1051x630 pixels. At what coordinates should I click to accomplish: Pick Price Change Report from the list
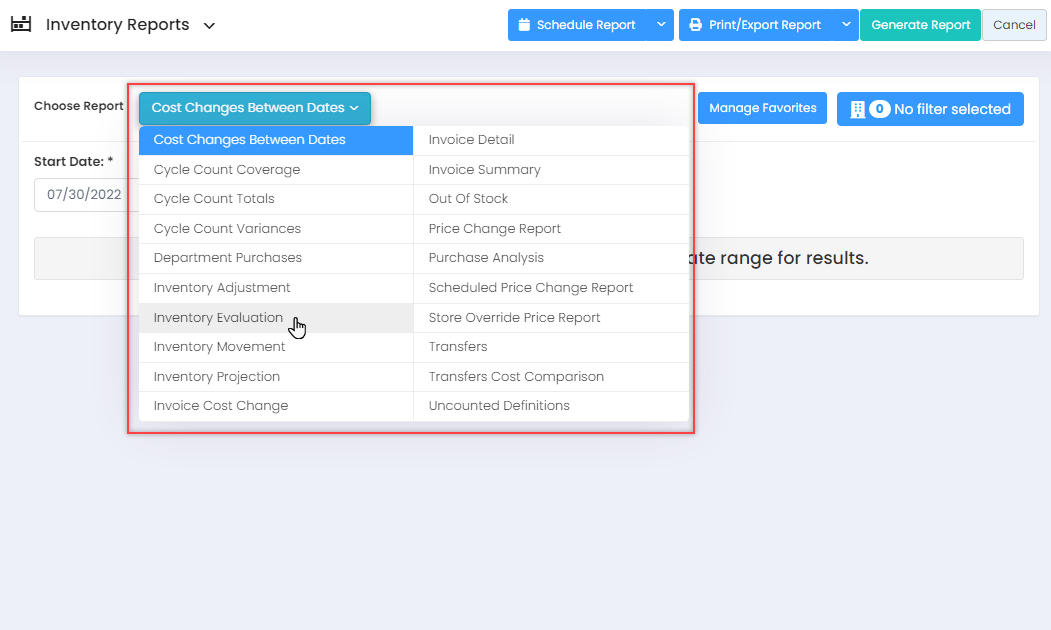(x=494, y=229)
